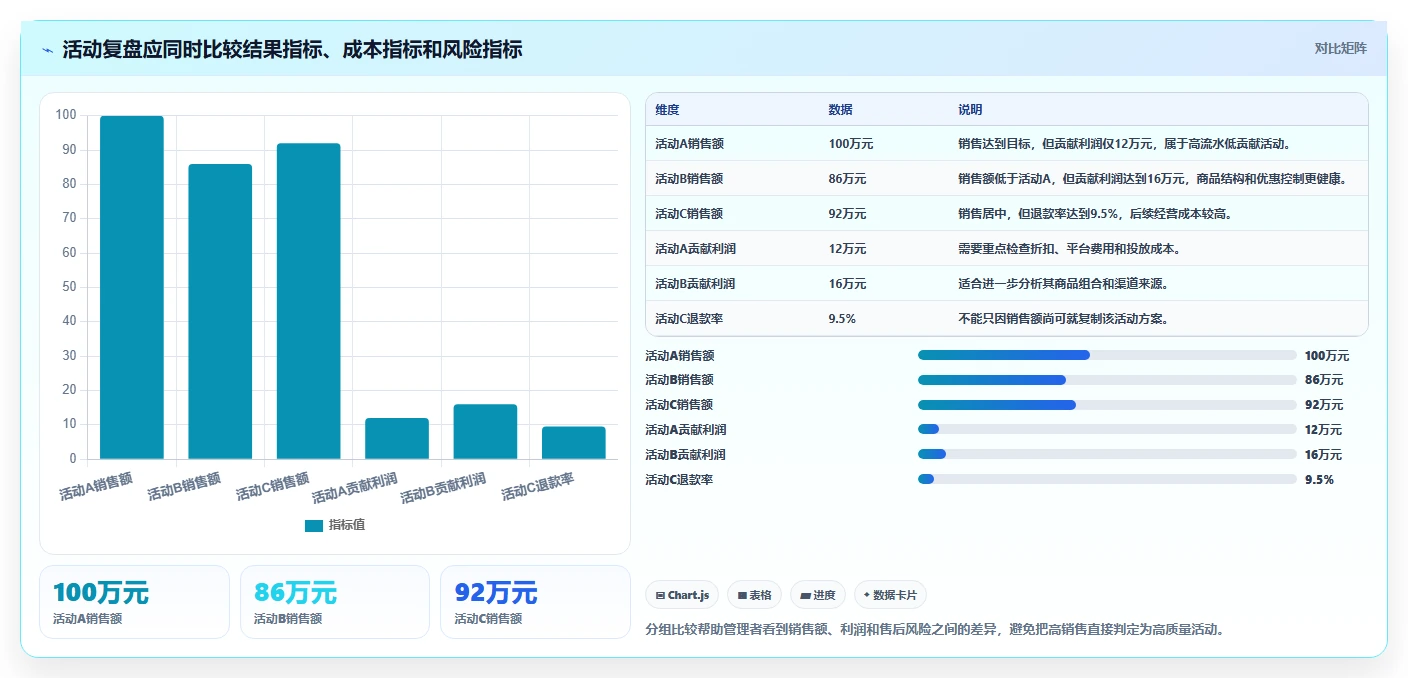Viewport: 1408px width, 678px height.
Task: Click the Chart.js chip
Action: [x=682, y=595]
